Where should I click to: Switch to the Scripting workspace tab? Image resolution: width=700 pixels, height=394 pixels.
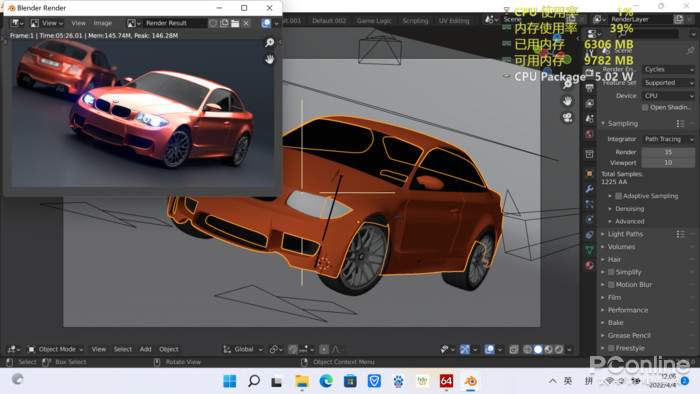pyautogui.click(x=415, y=21)
